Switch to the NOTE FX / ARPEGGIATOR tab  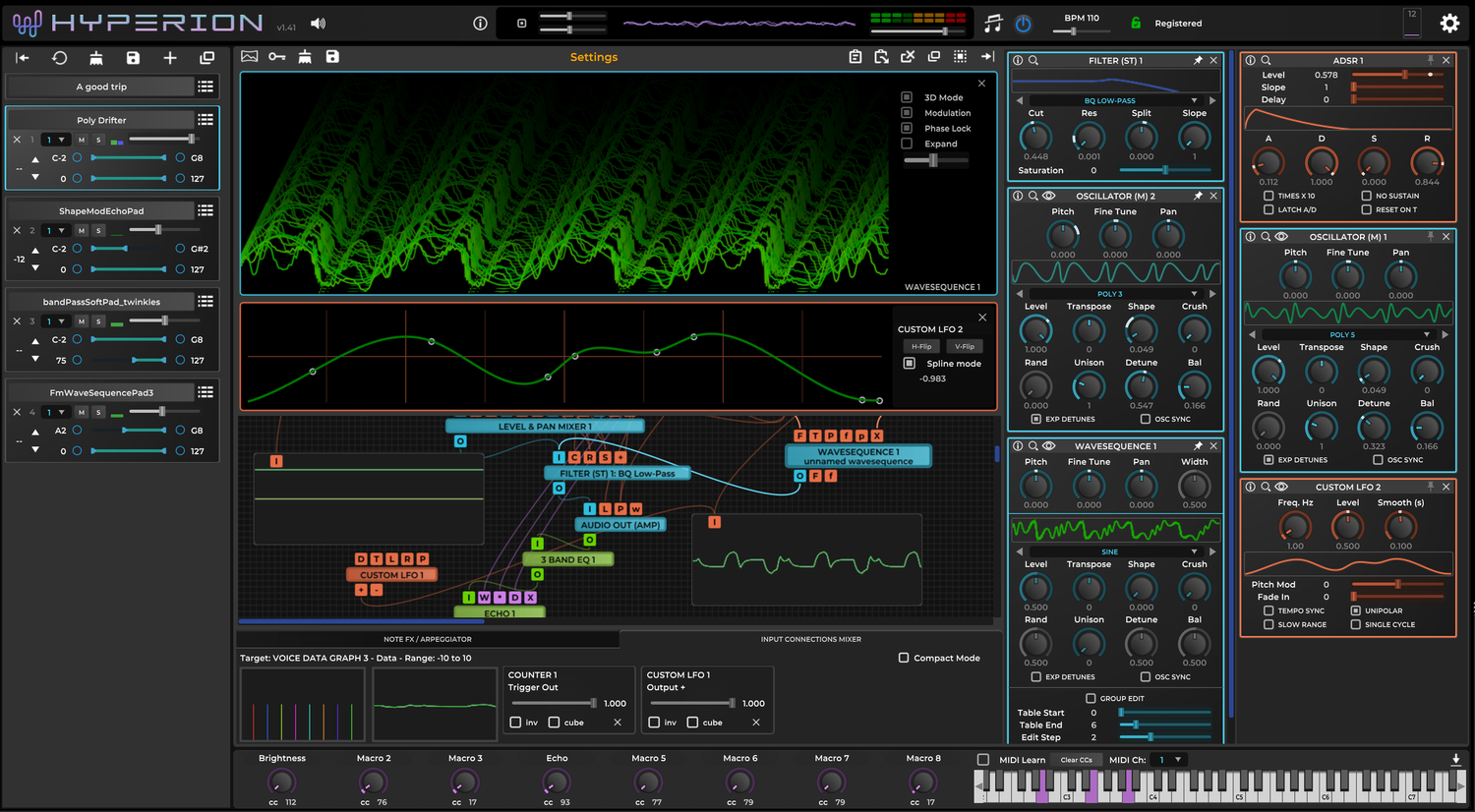(x=428, y=639)
